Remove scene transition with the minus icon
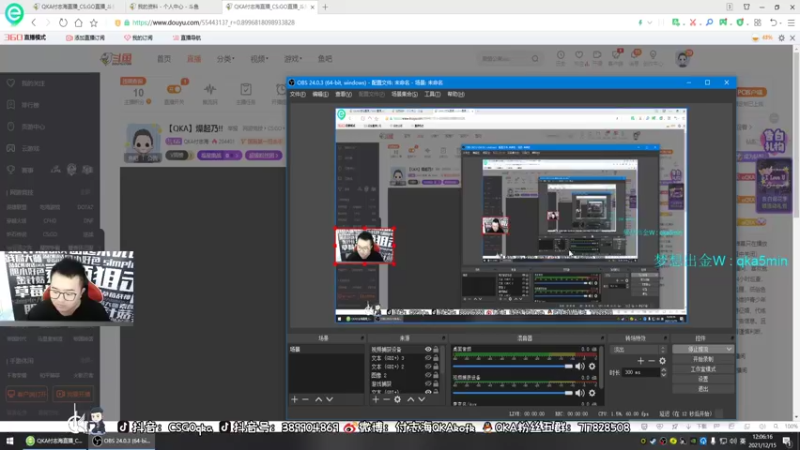The height and width of the screenshot is (450, 800). pyautogui.click(x=652, y=361)
